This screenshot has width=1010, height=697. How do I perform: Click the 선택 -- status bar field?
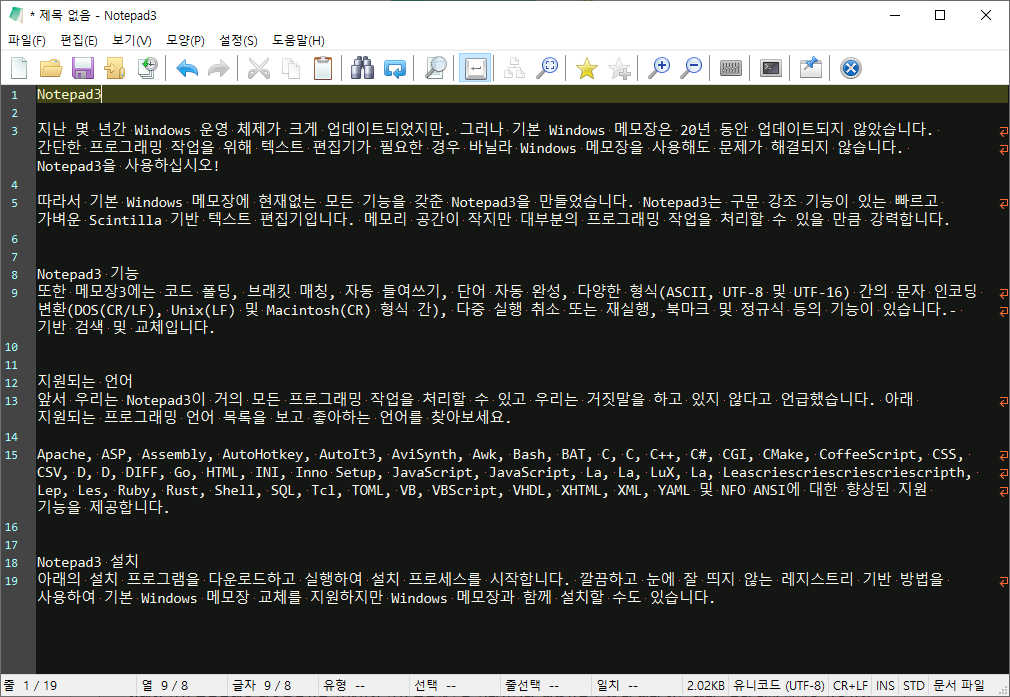[455, 685]
